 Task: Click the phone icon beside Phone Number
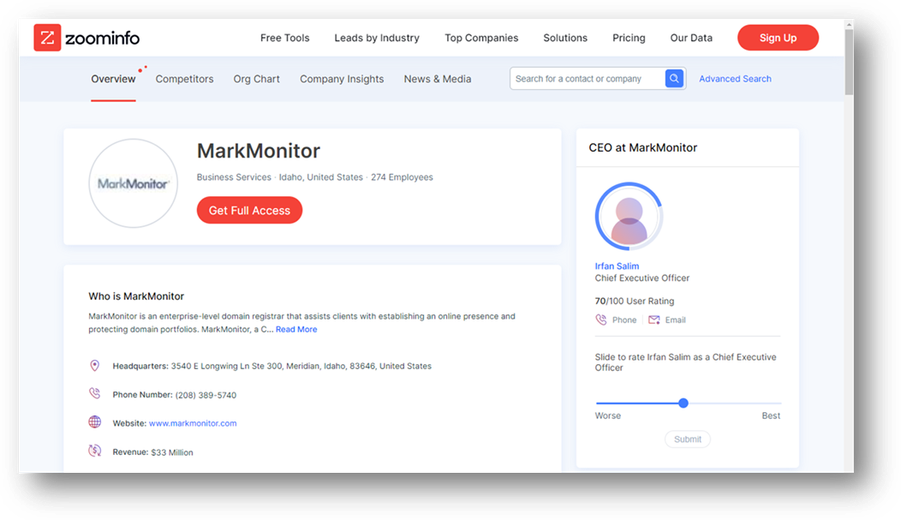(95, 394)
